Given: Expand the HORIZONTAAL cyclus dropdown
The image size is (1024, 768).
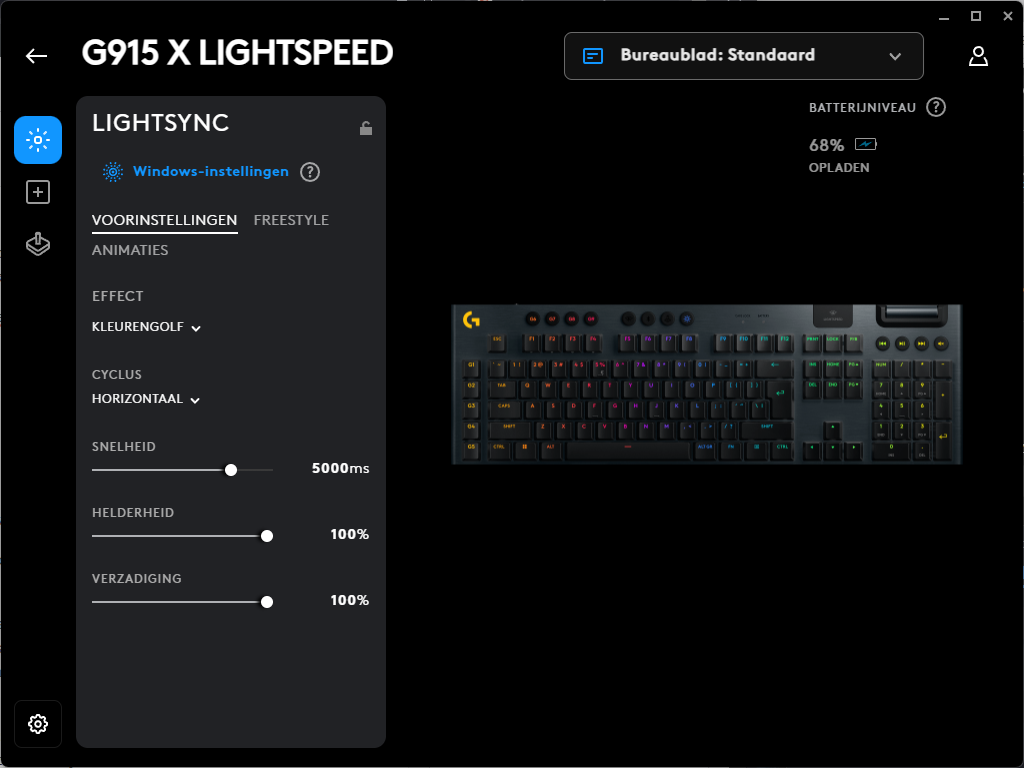Looking at the screenshot, I should (x=146, y=399).
